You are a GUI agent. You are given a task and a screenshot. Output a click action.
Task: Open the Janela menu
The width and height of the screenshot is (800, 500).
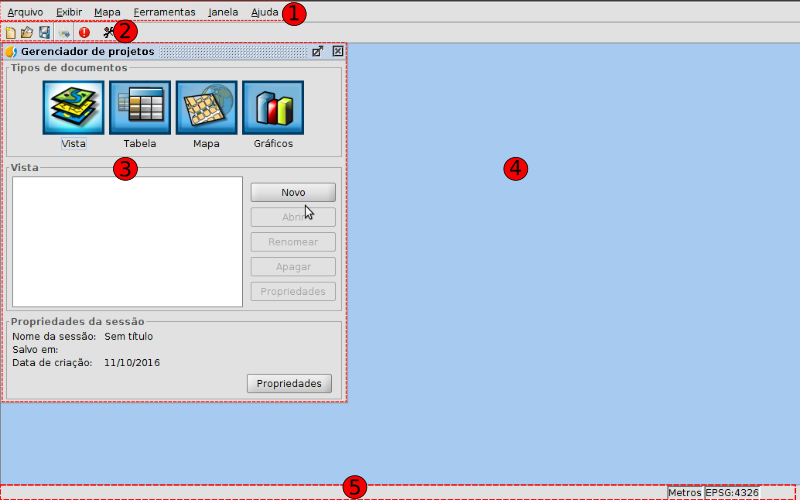223,12
